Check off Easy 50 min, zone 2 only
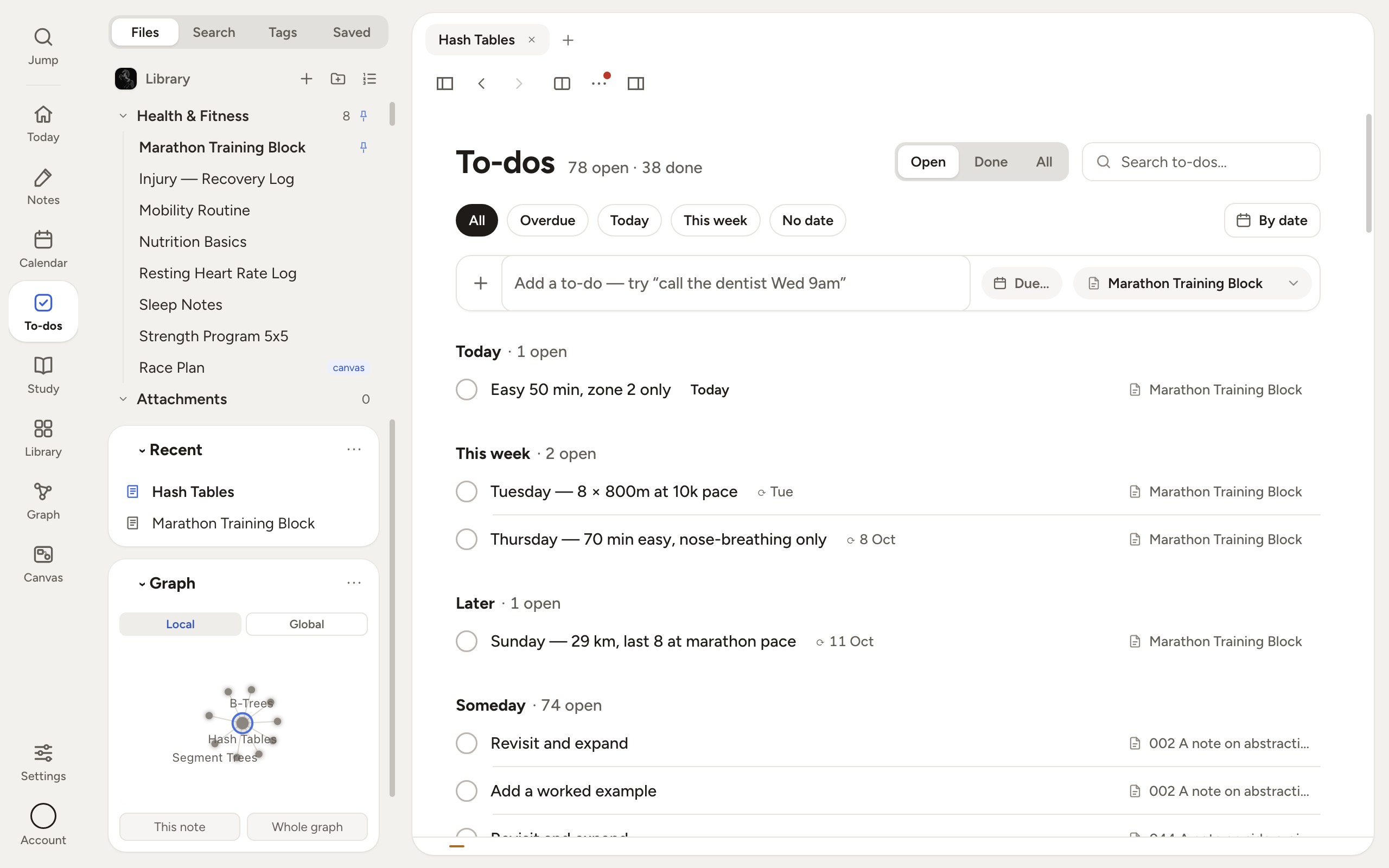The image size is (1389, 868). [467, 390]
